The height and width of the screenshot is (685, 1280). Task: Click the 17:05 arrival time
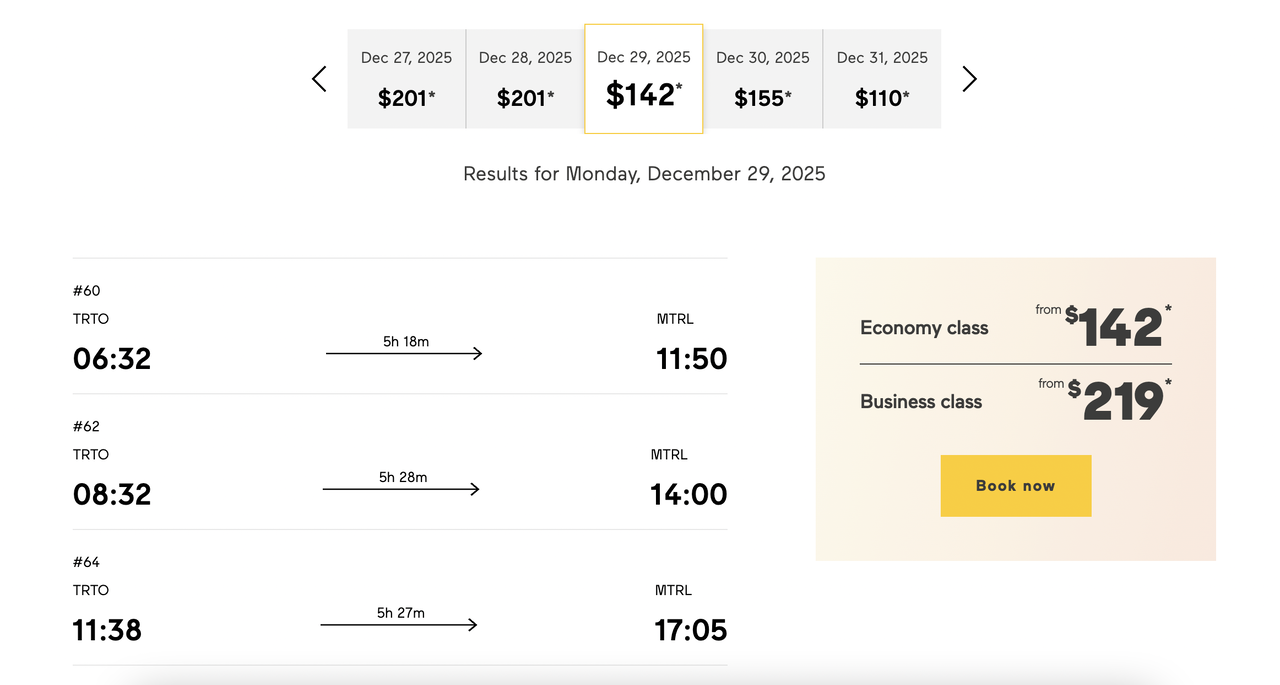point(691,630)
